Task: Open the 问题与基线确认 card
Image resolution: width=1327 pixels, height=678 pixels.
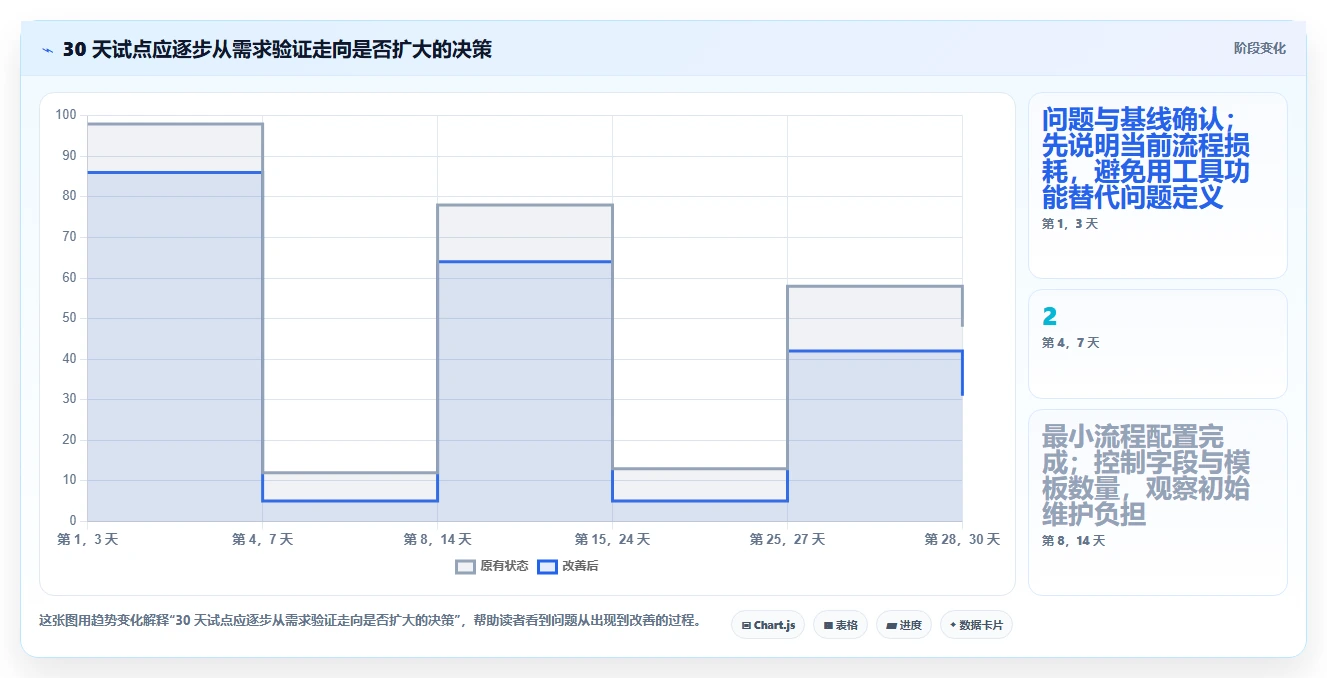Action: click(1157, 185)
